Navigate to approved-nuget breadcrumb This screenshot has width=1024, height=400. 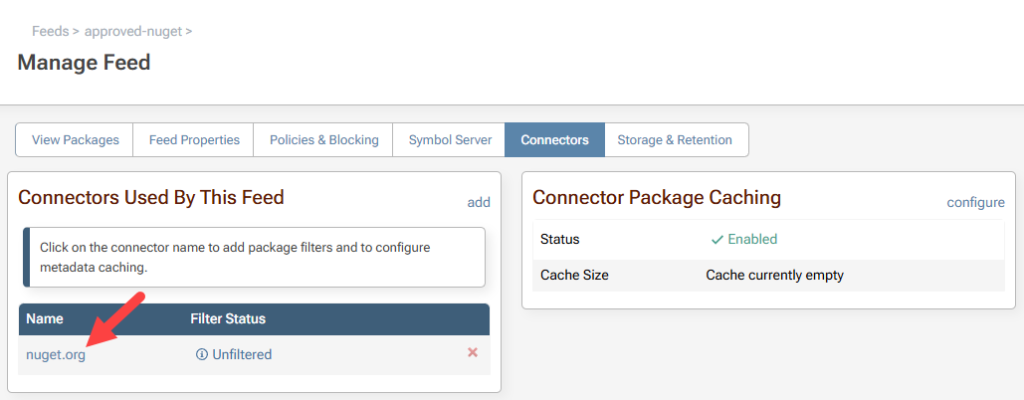click(x=133, y=31)
